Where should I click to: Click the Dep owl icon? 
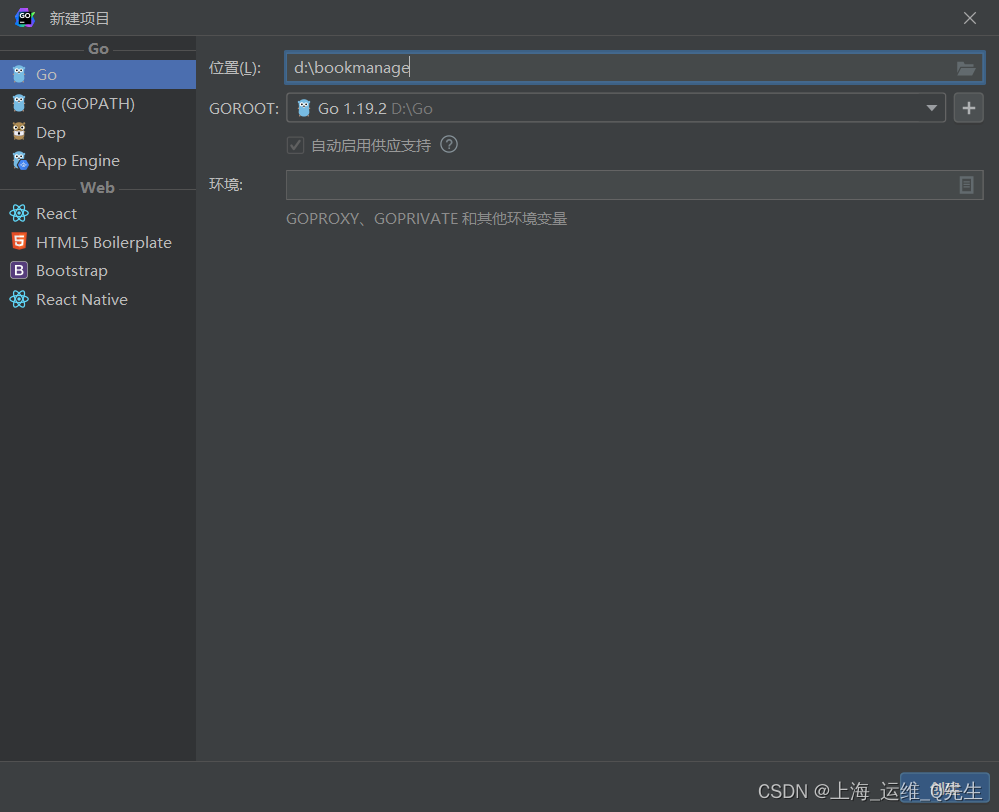click(19, 132)
